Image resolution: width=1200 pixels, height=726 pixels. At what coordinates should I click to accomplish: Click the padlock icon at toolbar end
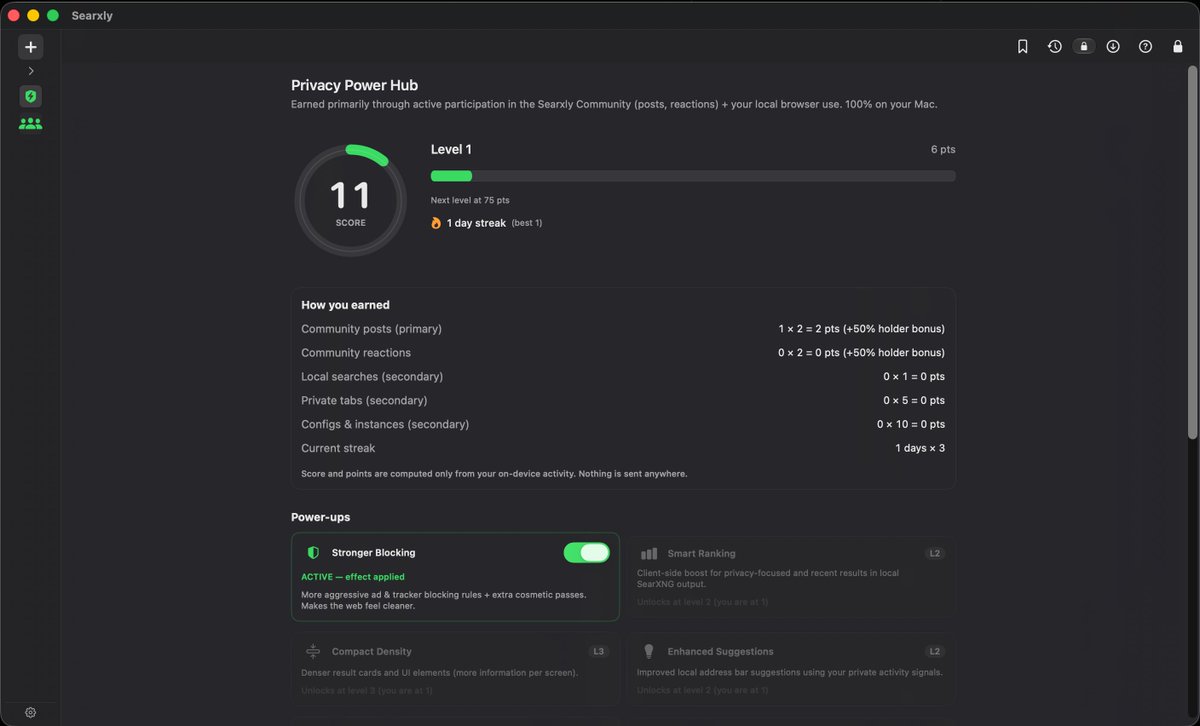(x=1177, y=46)
